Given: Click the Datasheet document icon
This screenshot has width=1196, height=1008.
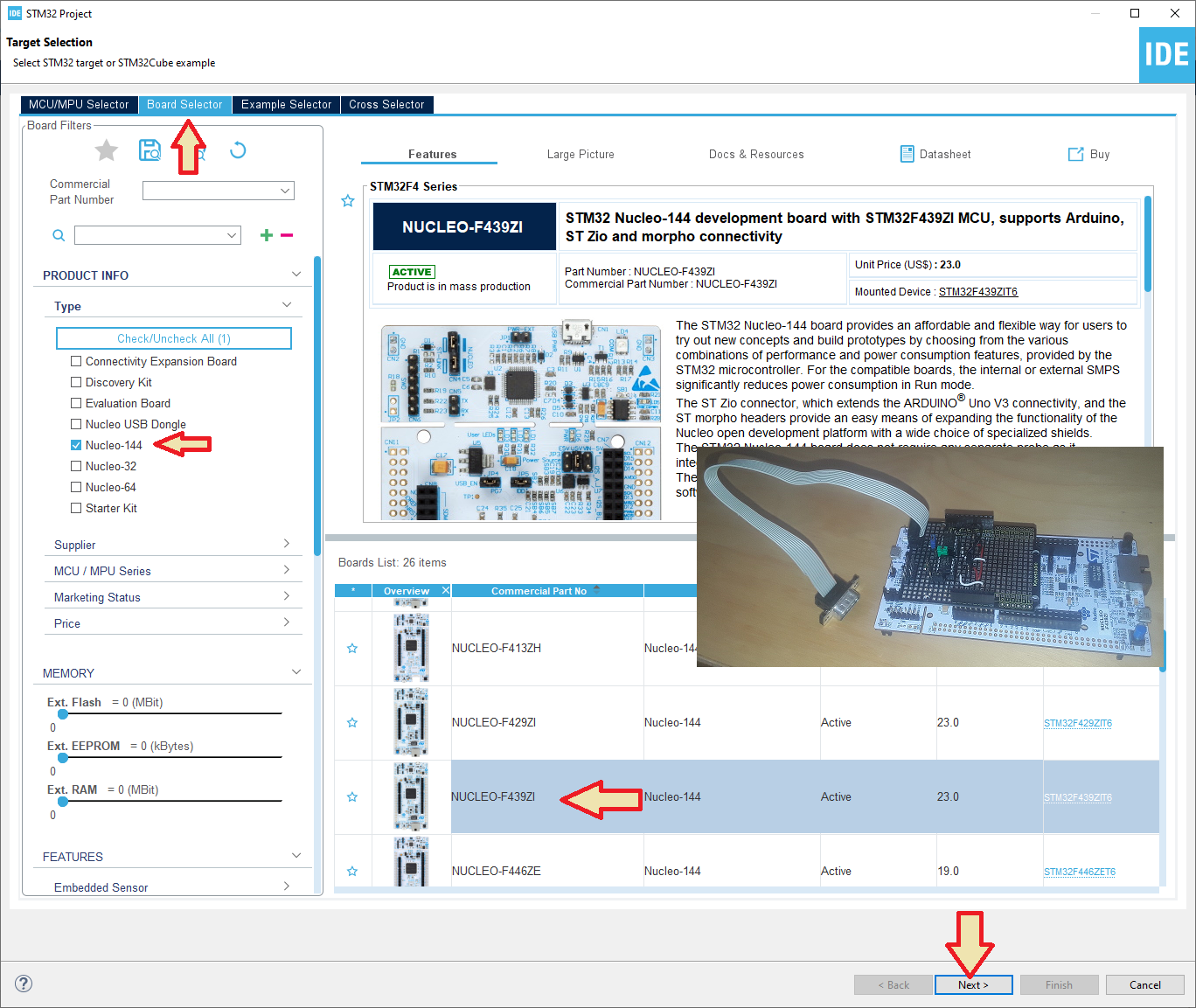Looking at the screenshot, I should pyautogui.click(x=907, y=154).
